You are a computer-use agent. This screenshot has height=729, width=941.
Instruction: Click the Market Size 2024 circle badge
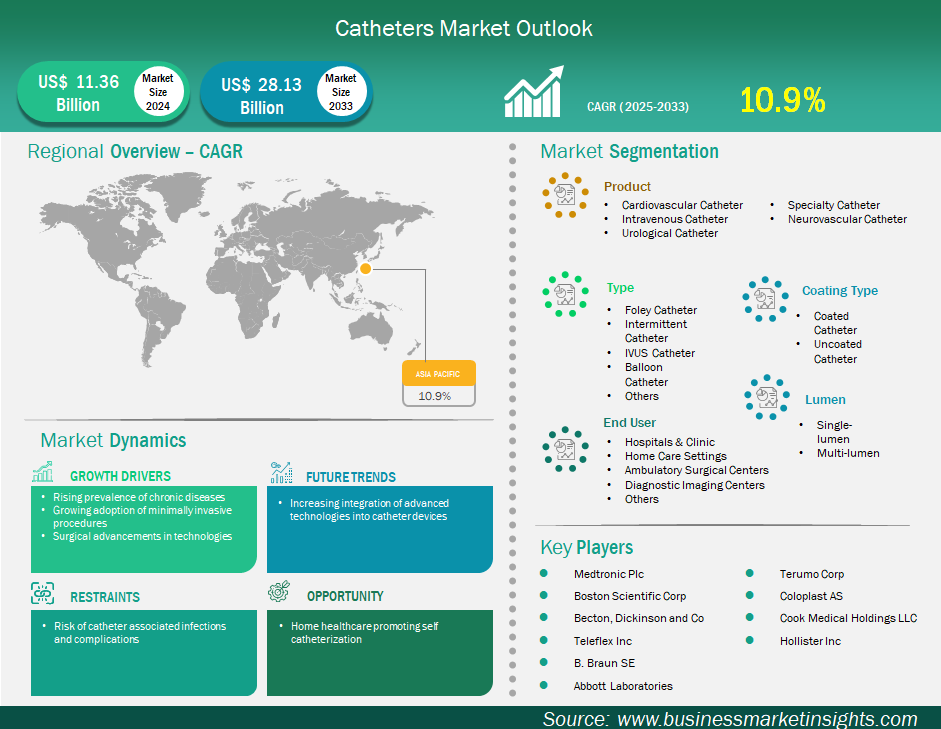point(157,92)
